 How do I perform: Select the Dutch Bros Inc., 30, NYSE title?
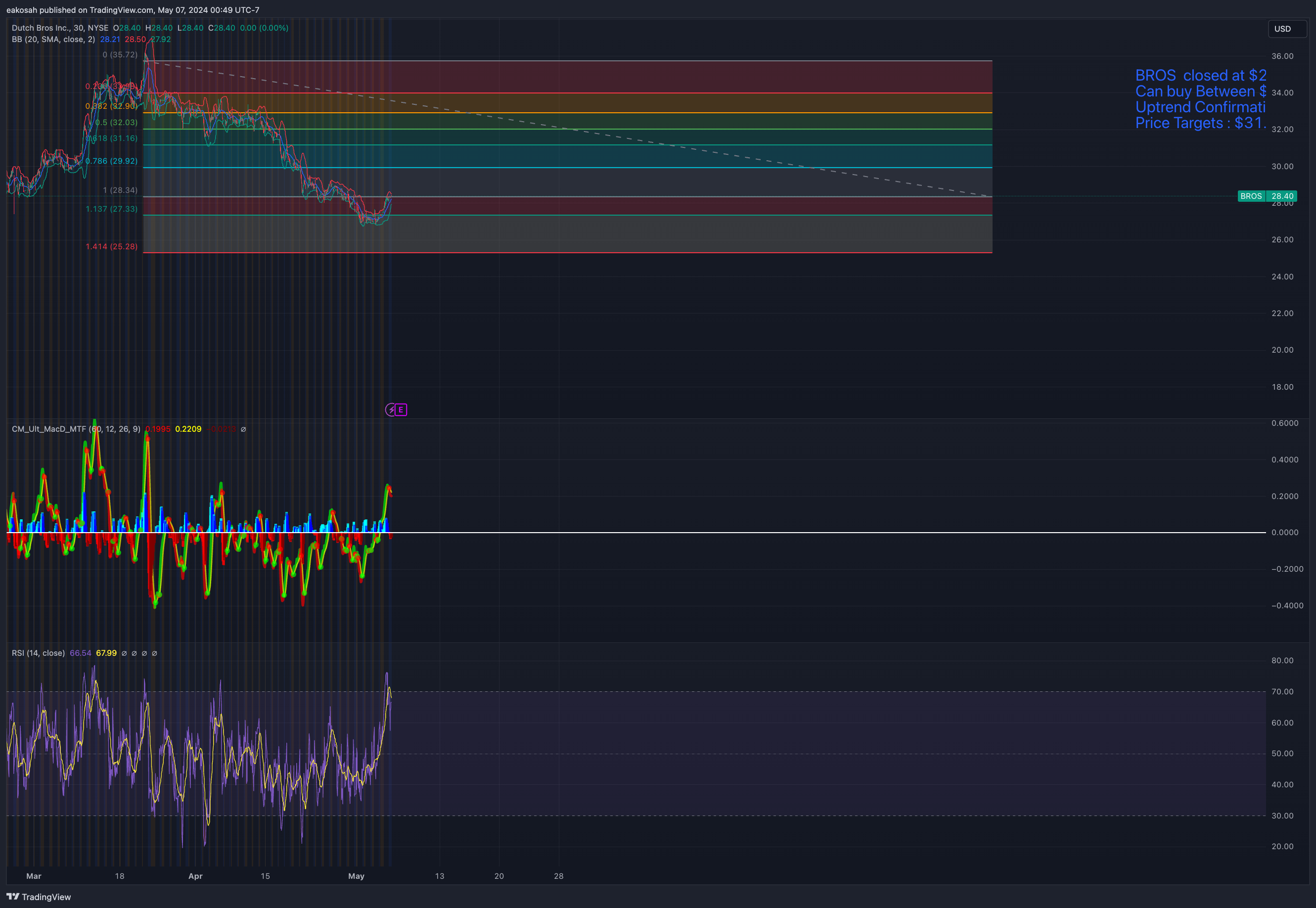[x=60, y=28]
